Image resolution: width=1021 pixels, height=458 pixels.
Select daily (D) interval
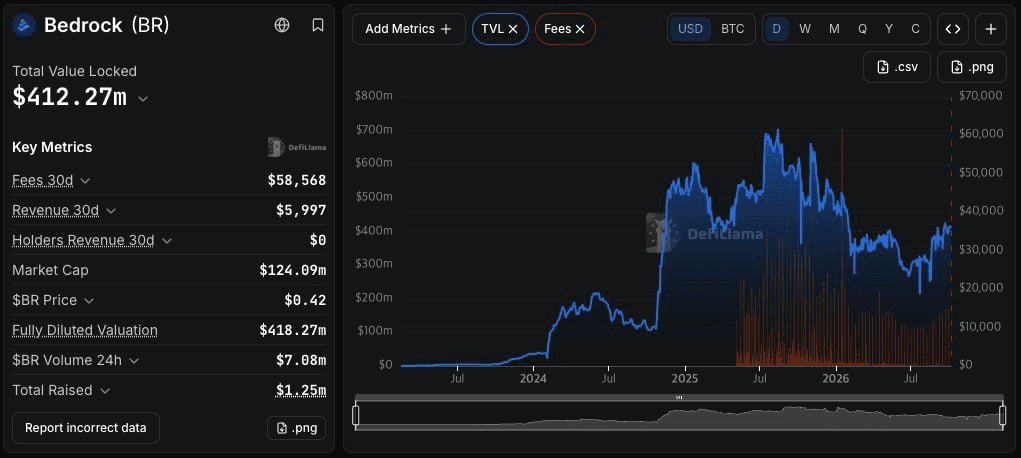tap(777, 29)
